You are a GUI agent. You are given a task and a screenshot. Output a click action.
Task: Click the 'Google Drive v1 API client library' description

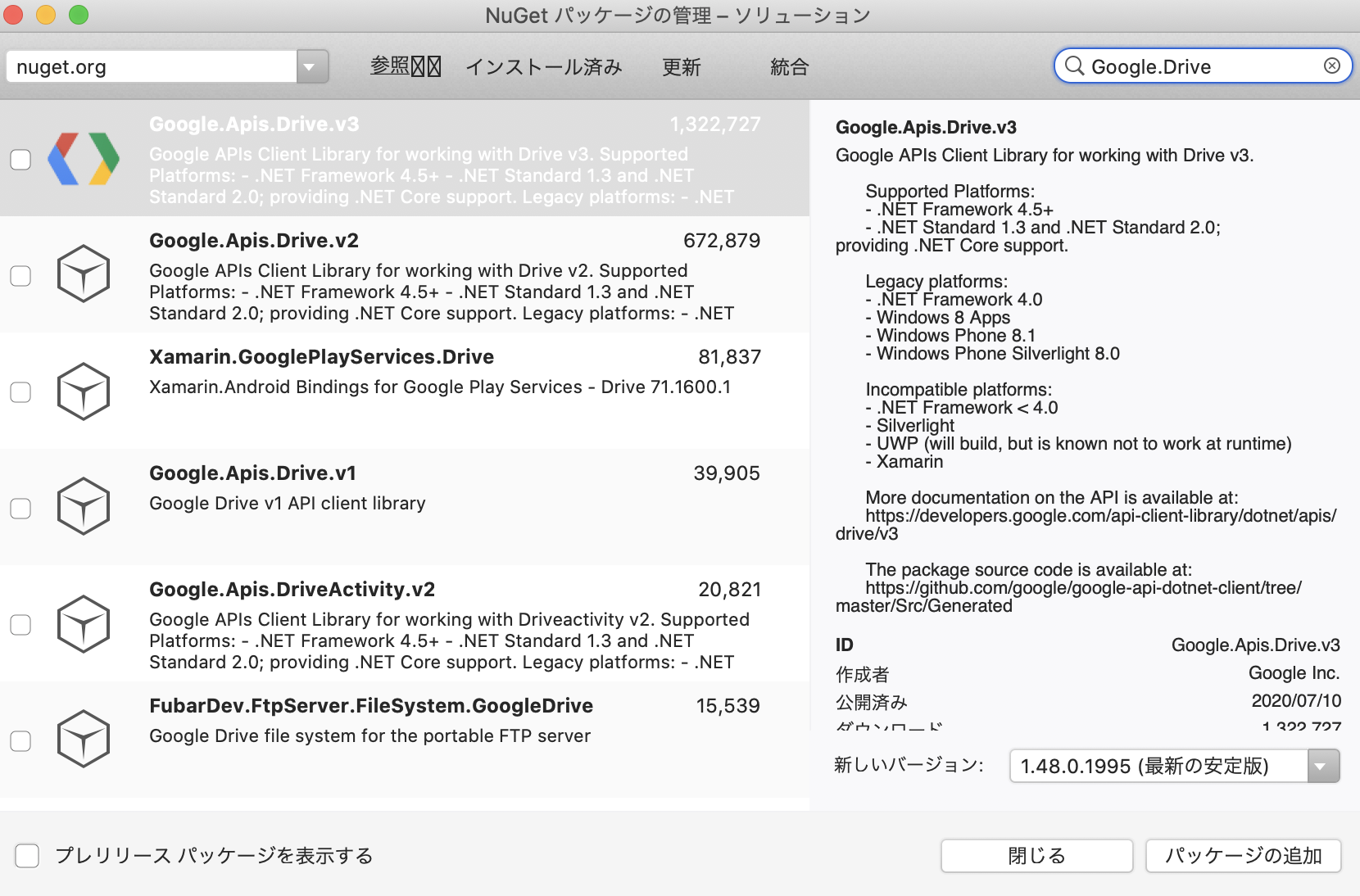(x=288, y=504)
